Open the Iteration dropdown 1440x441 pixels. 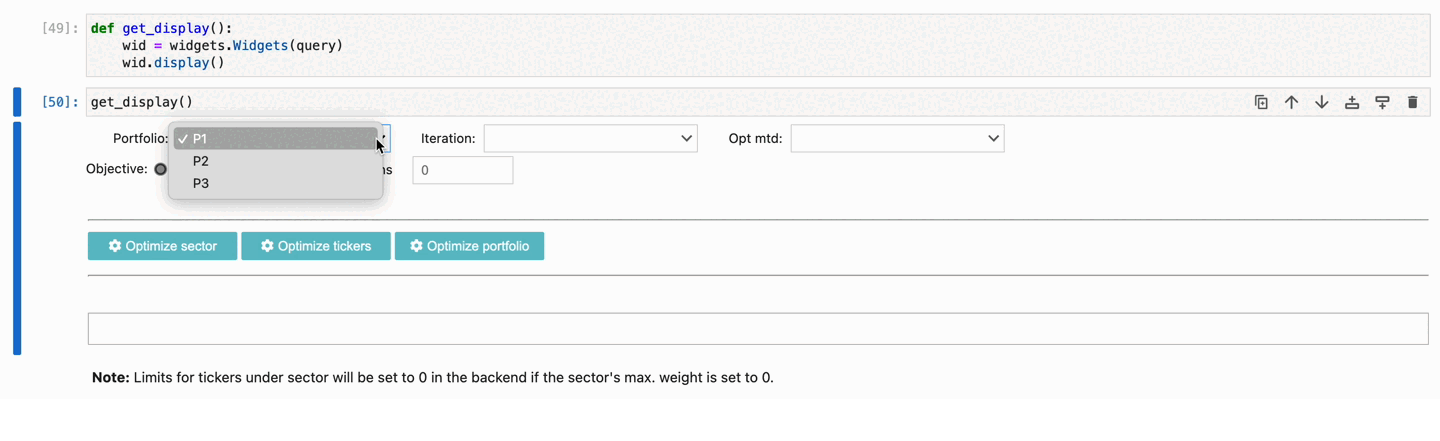(x=590, y=138)
